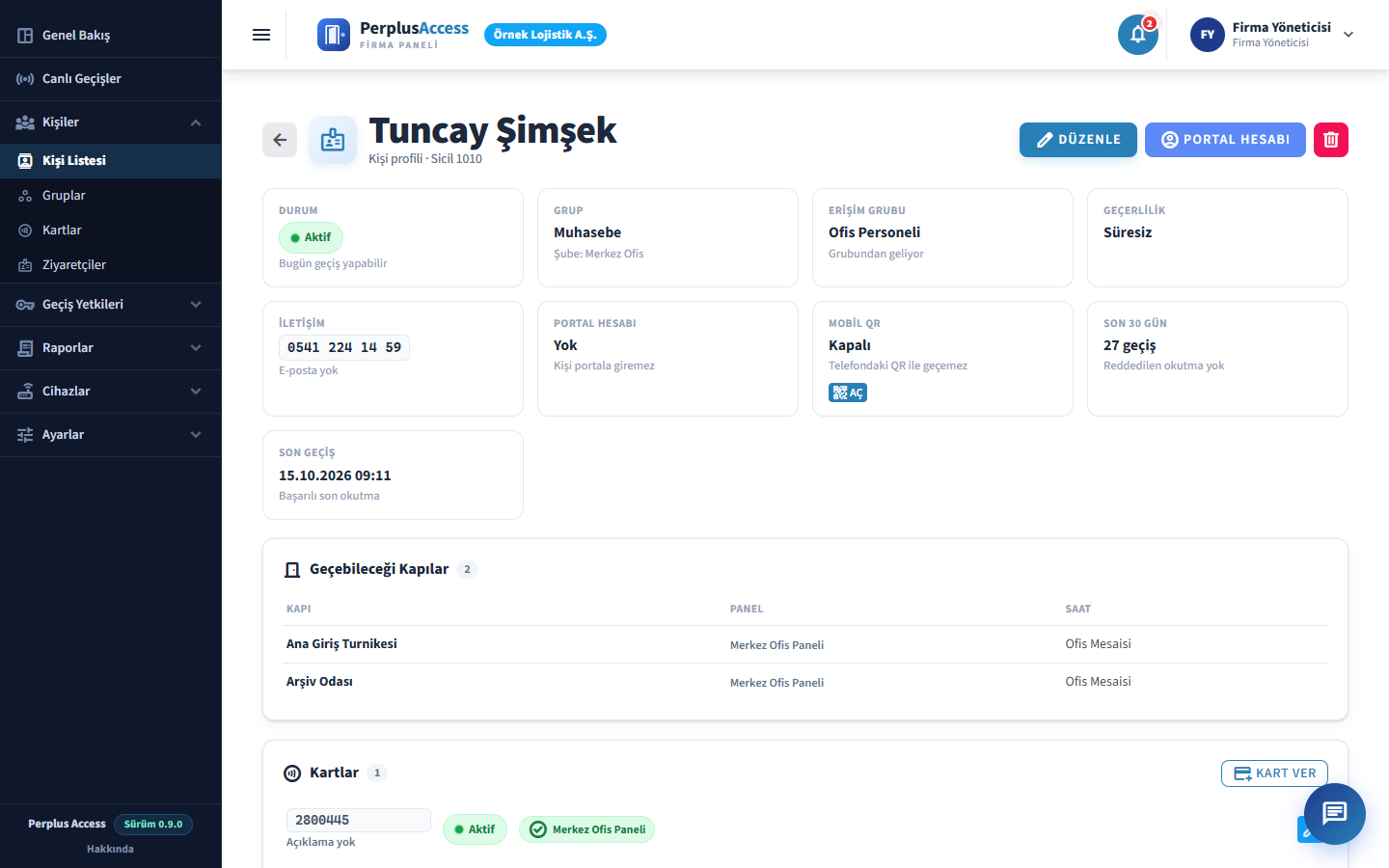Viewport: 1389px width, 868px height.
Task: Click phone number 0541 224 14 59
Action: point(344,347)
